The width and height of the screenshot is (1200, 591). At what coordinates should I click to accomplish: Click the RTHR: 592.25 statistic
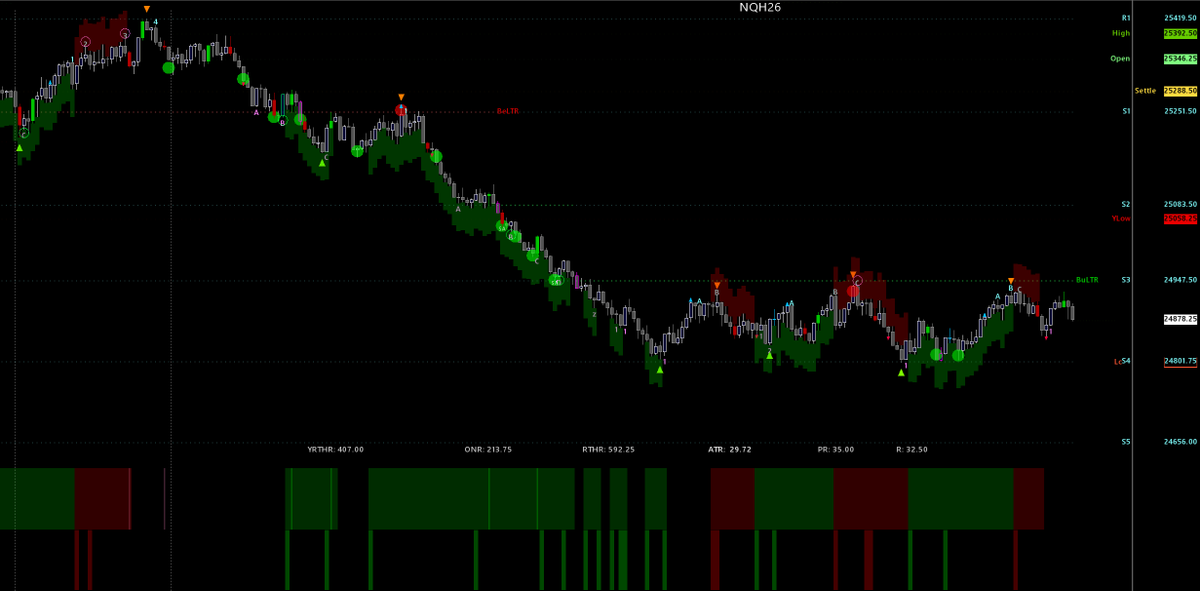coord(609,450)
